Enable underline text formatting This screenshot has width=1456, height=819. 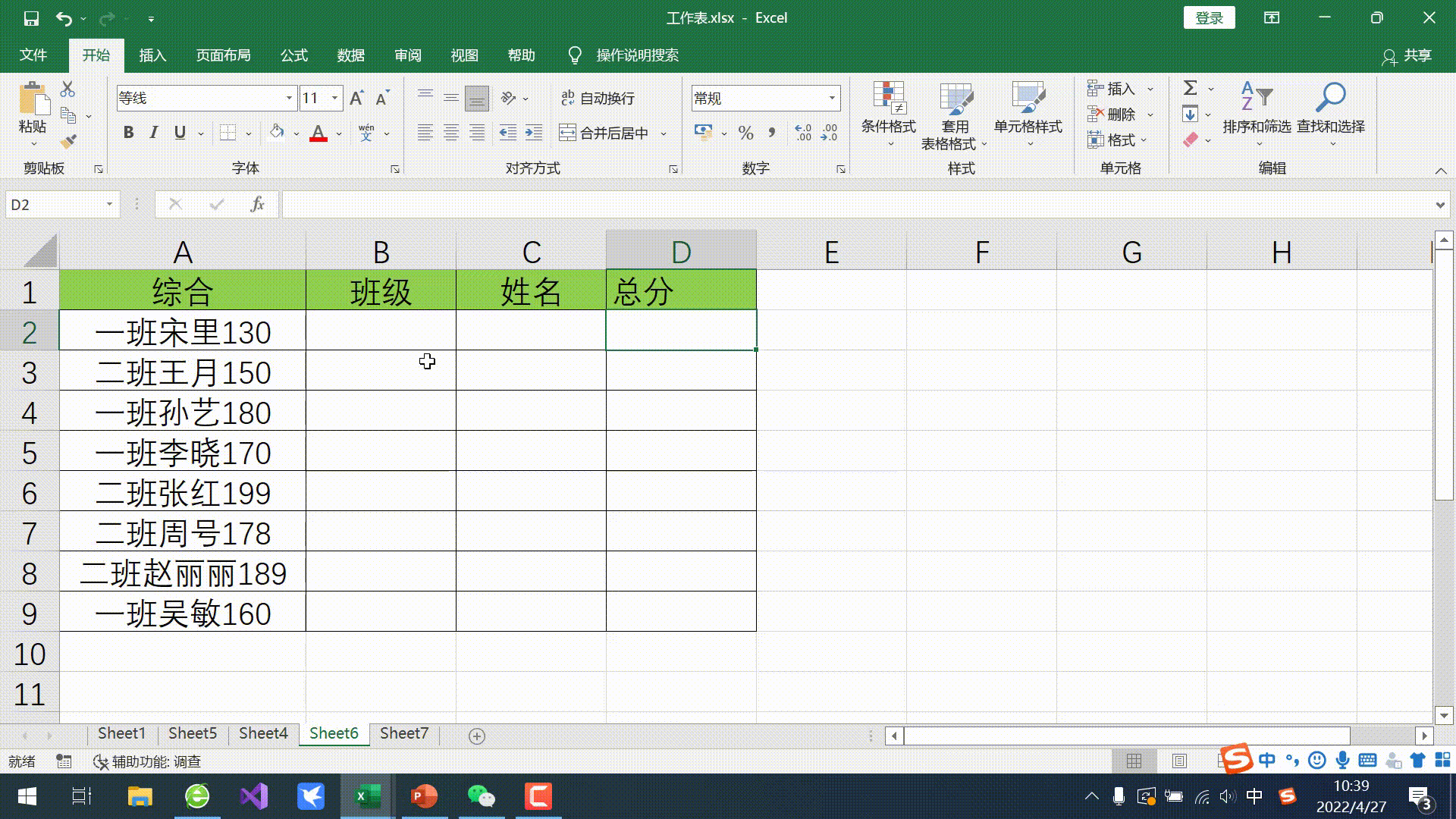point(179,131)
